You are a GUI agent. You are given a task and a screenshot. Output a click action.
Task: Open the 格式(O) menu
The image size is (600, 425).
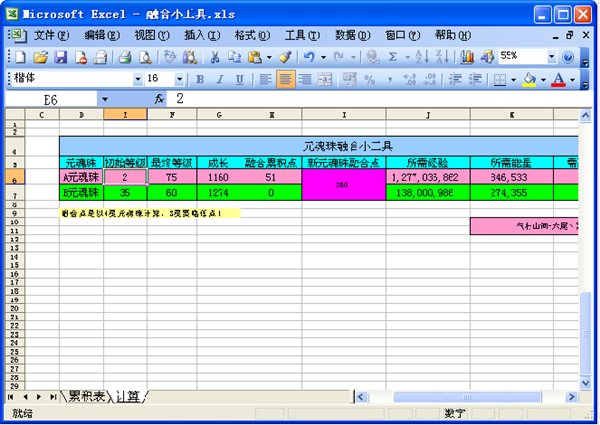tap(253, 36)
